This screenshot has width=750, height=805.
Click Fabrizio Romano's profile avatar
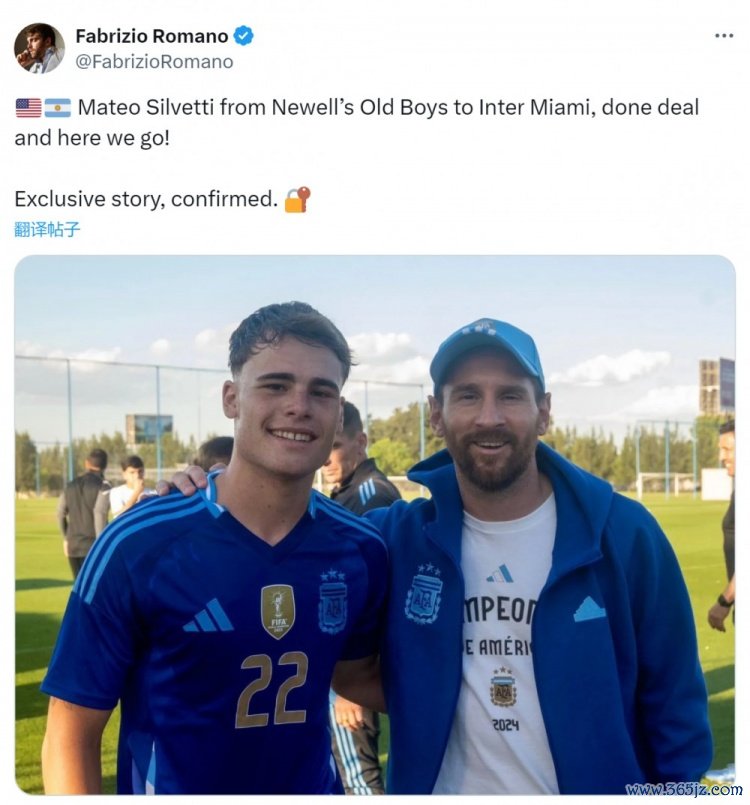(x=39, y=48)
